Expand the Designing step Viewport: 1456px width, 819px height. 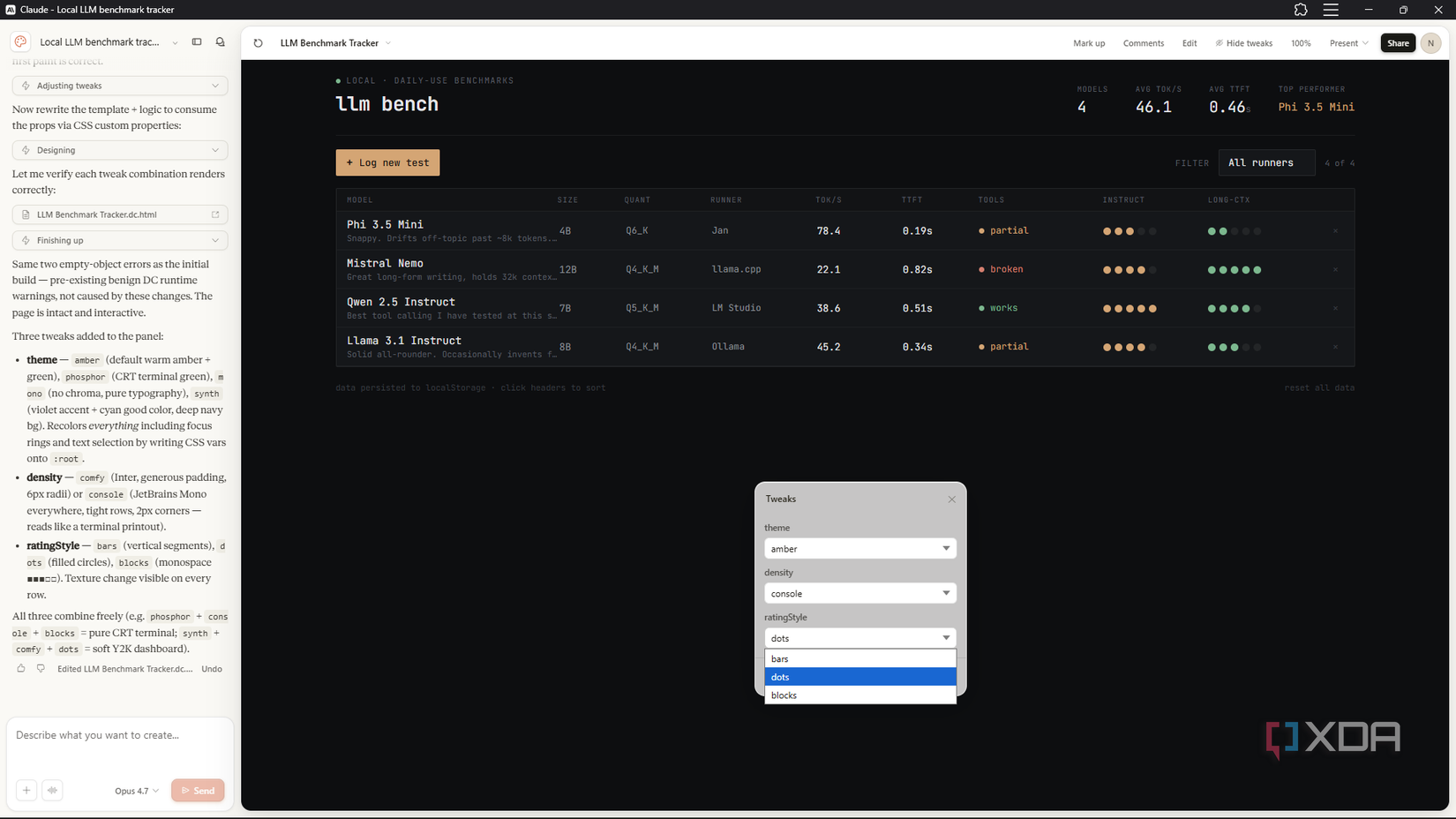tap(120, 150)
